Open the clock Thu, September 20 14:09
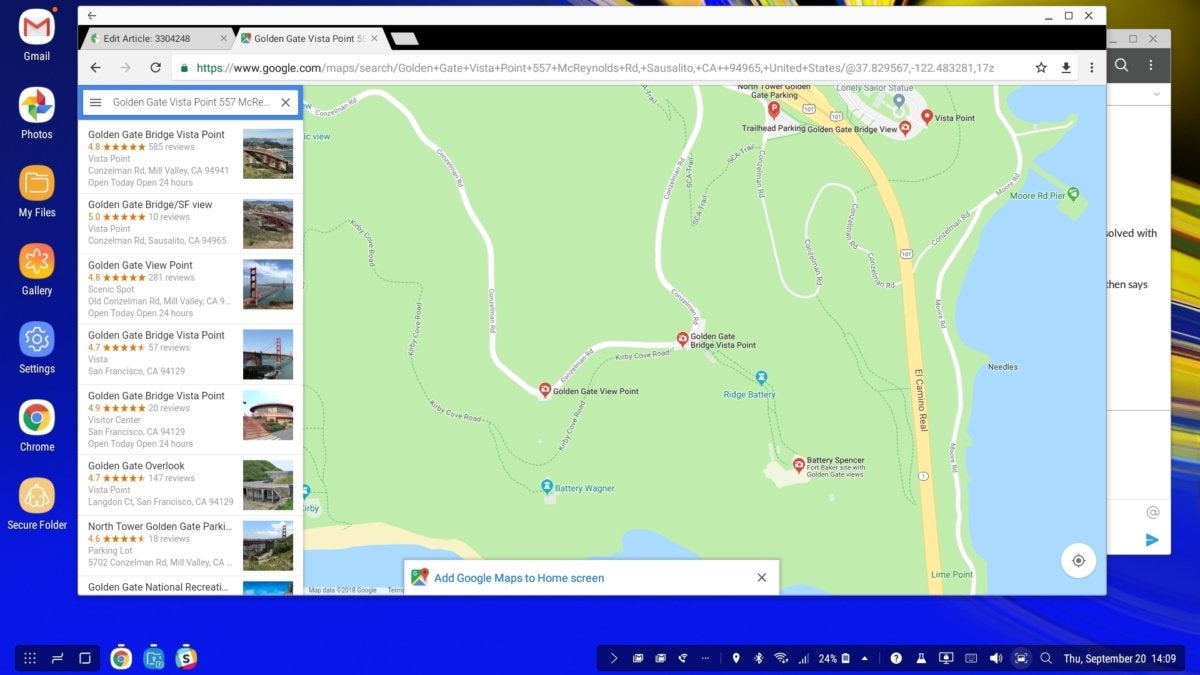Screen dimensions: 1200x675 [x=1120, y=658]
